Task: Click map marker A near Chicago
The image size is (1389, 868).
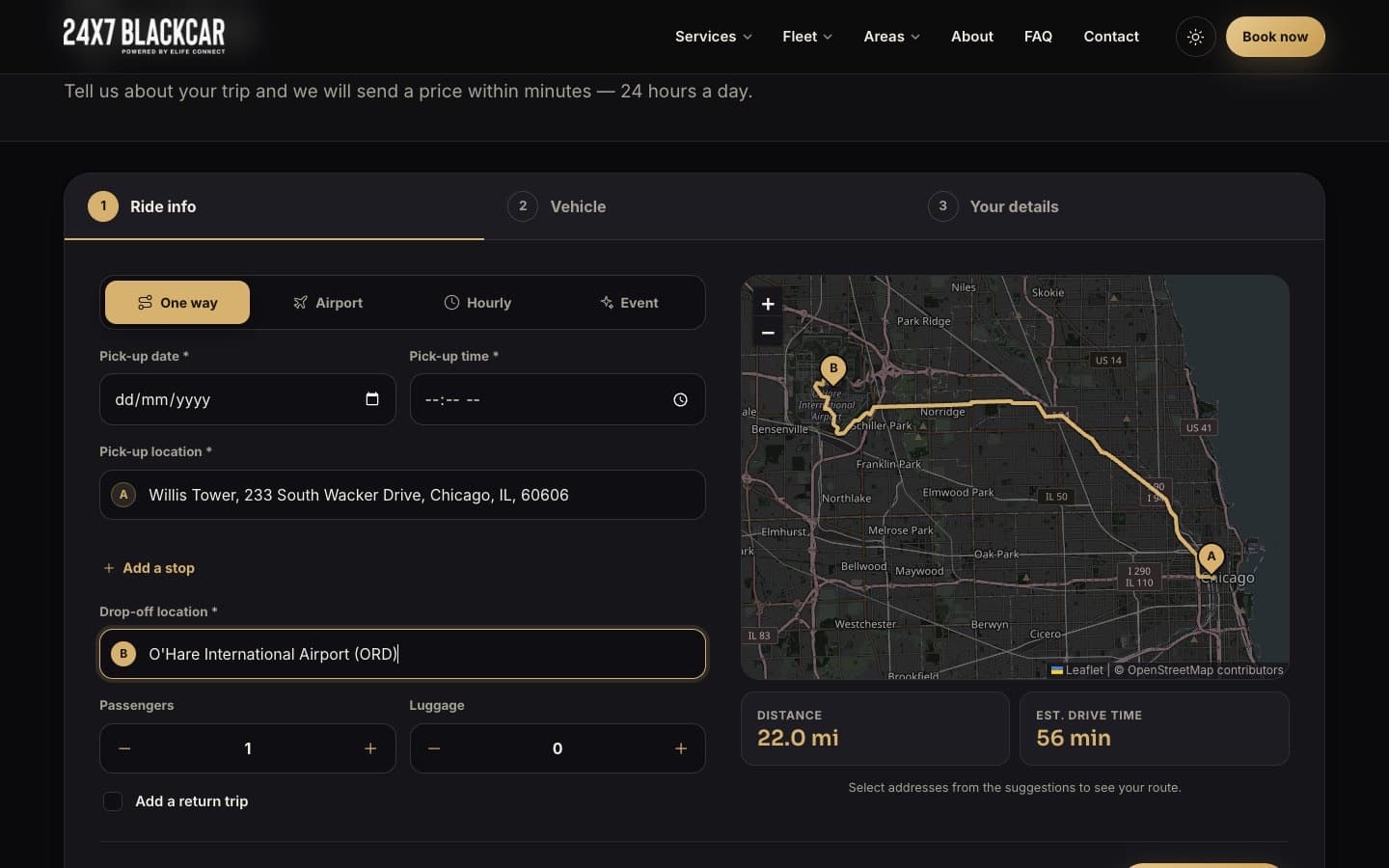Action: click(x=1212, y=557)
